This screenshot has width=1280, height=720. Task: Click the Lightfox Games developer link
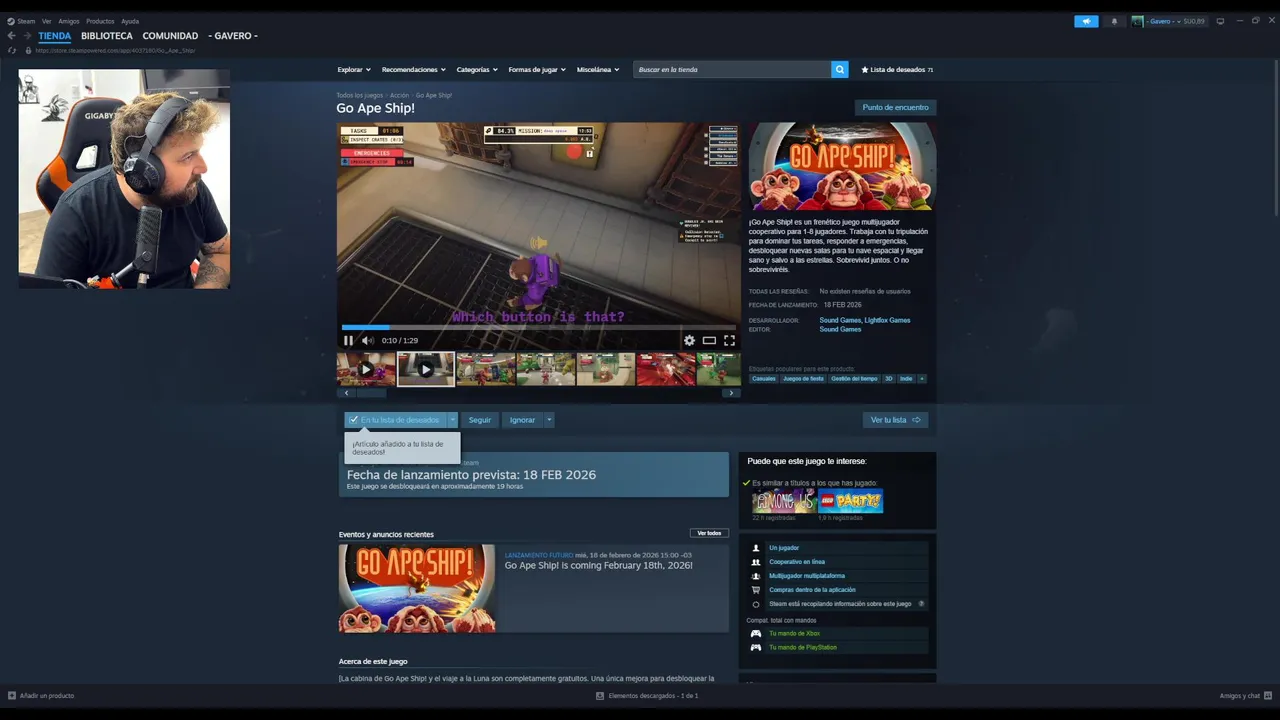887,320
